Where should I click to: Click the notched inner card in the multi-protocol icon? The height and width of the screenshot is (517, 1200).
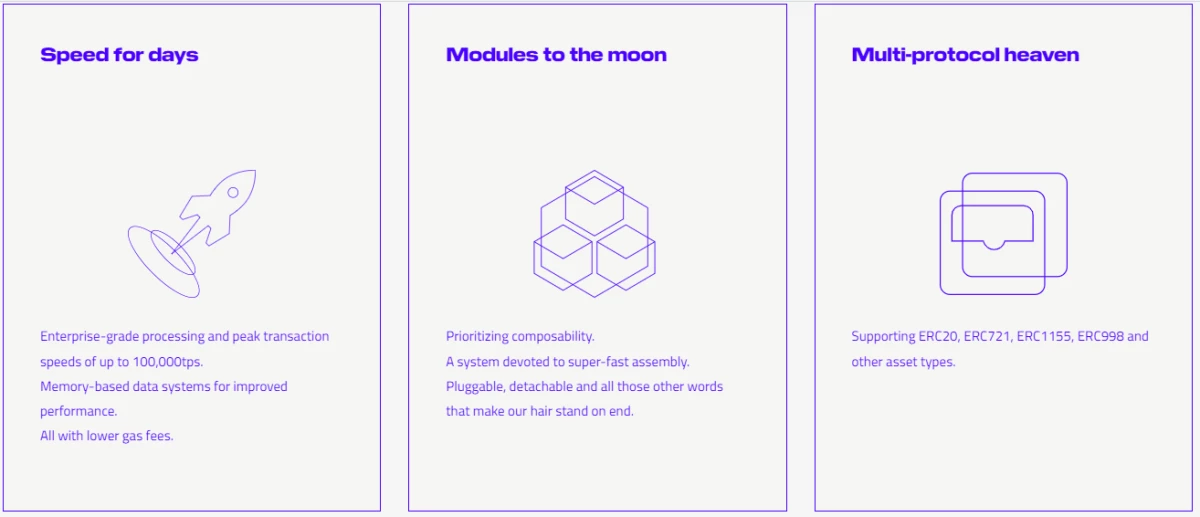coord(992,228)
